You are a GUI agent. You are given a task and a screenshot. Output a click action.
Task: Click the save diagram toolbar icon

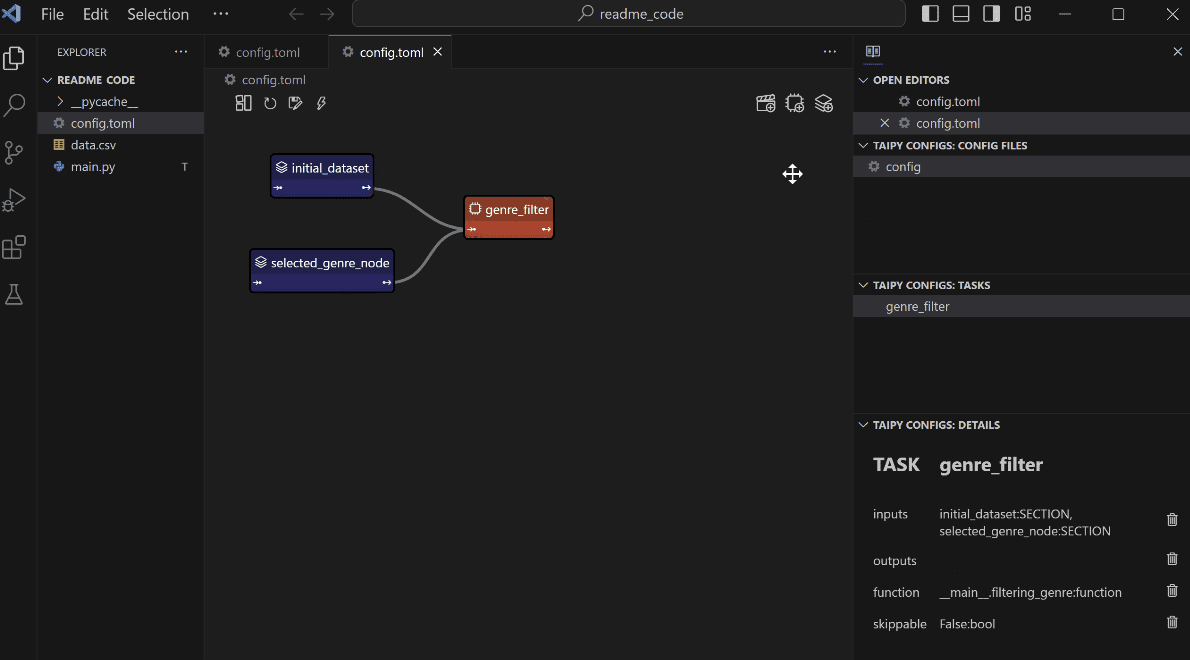click(x=295, y=103)
